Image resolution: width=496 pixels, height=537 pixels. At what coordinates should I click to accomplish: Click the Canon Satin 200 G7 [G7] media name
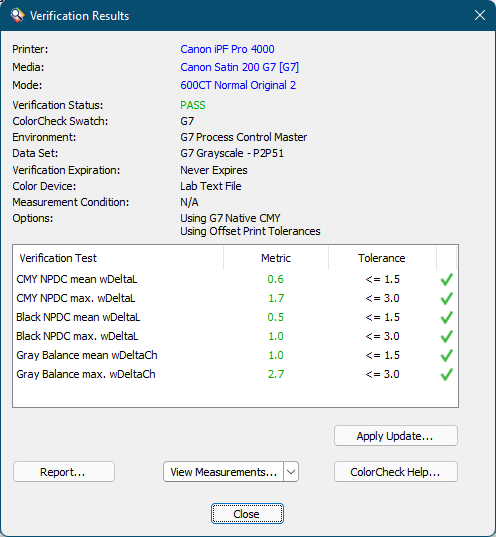(239, 67)
